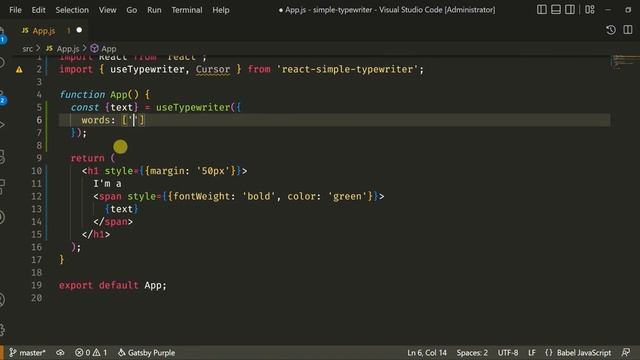Open the File menu
This screenshot has height=360, width=640.
(x=15, y=10)
